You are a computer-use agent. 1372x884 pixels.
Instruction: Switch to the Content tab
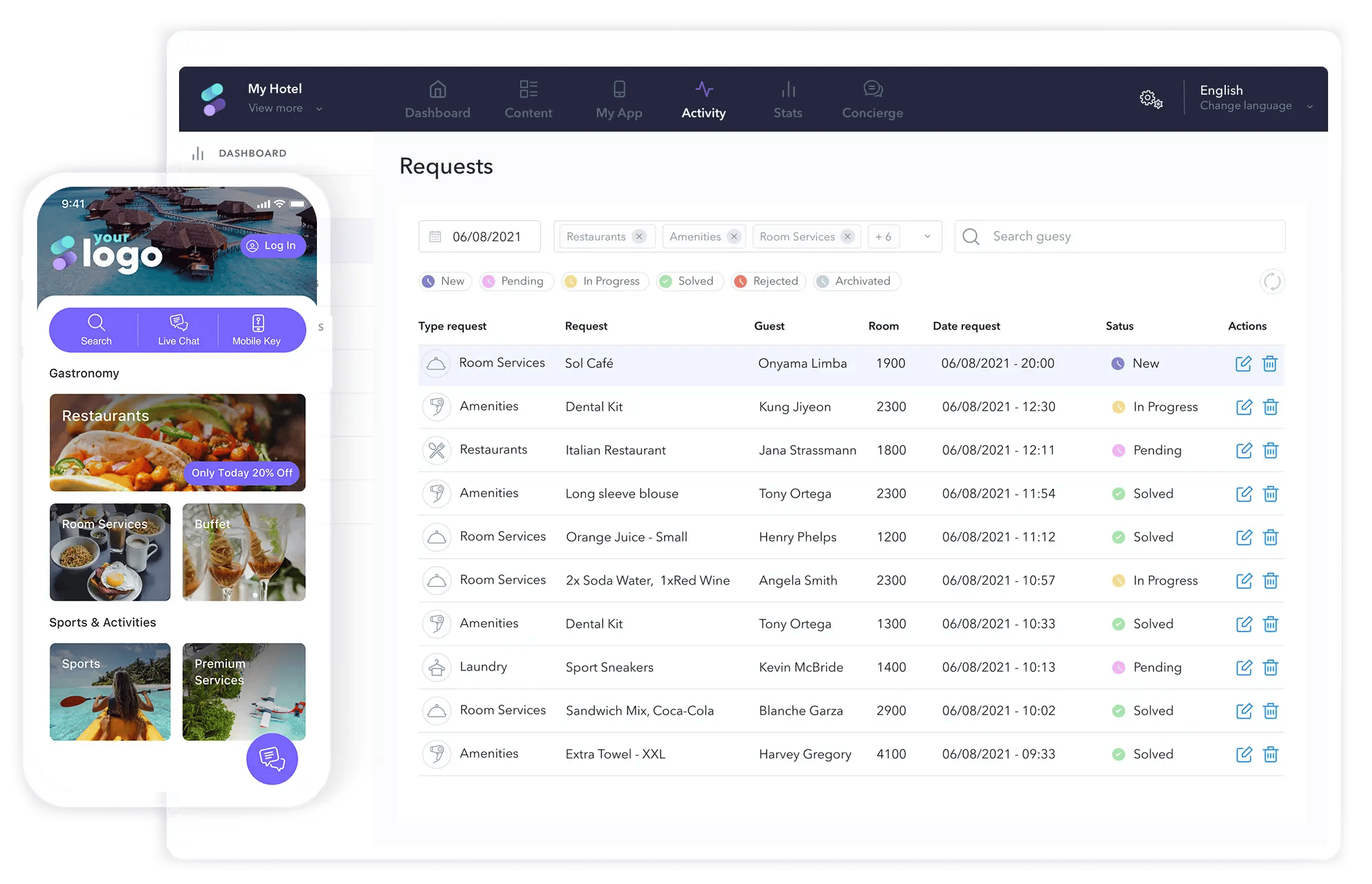coord(528,100)
